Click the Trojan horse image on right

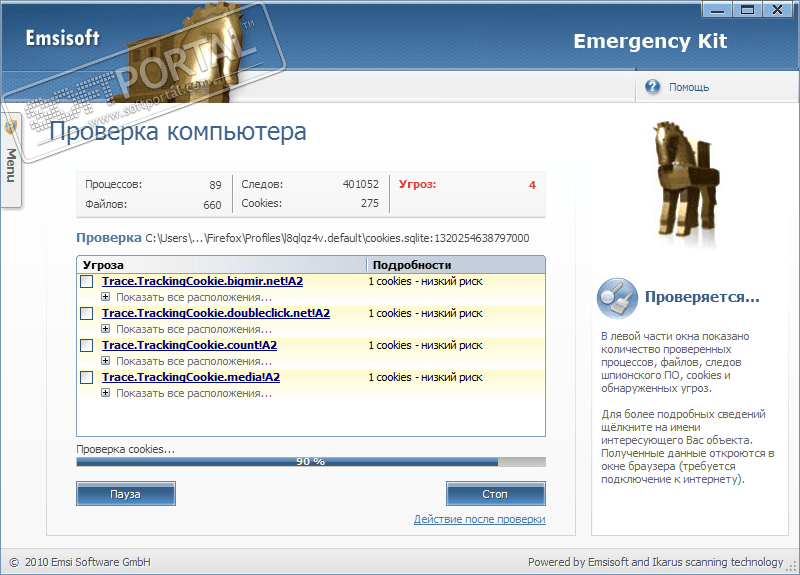point(685,179)
